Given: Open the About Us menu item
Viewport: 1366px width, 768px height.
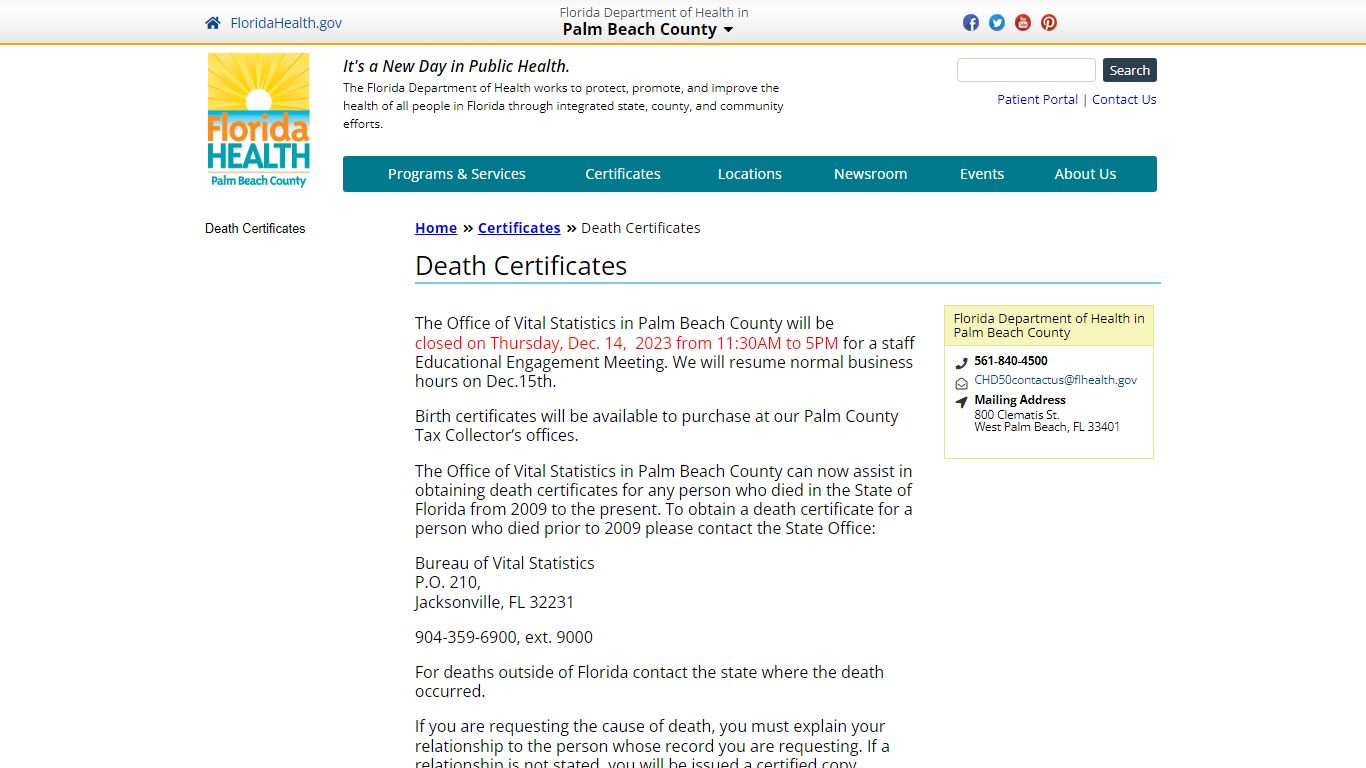Looking at the screenshot, I should 1085,174.
